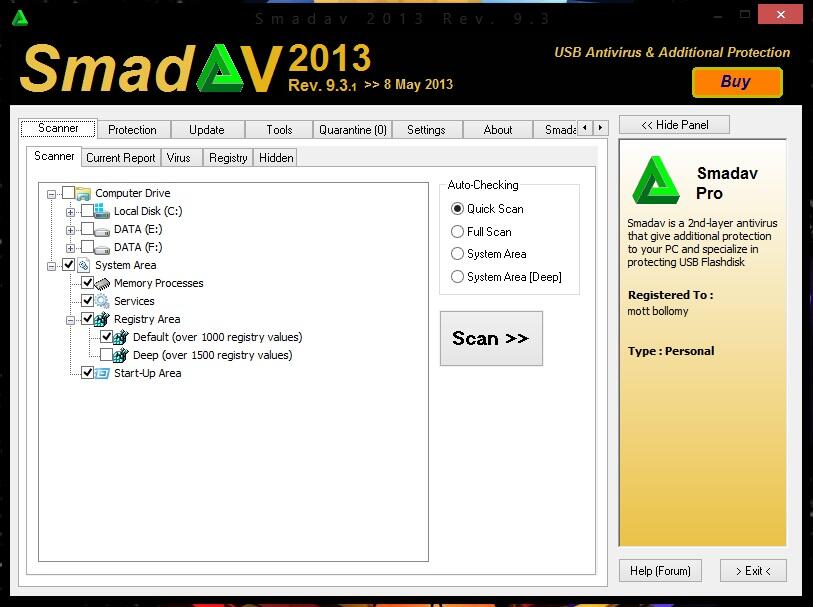Click the DATA (F:) drive icon

[x=102, y=249]
